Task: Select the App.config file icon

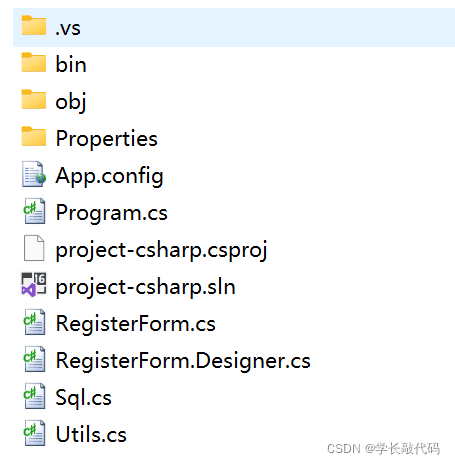Action: click(34, 174)
